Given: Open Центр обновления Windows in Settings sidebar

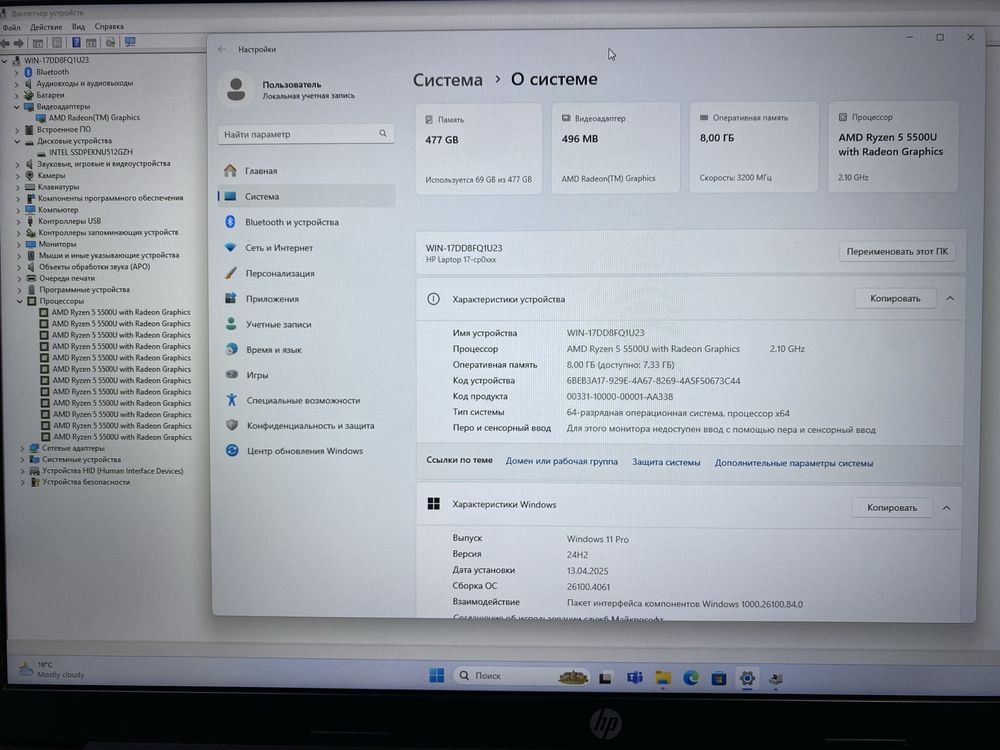Looking at the screenshot, I should point(305,451).
